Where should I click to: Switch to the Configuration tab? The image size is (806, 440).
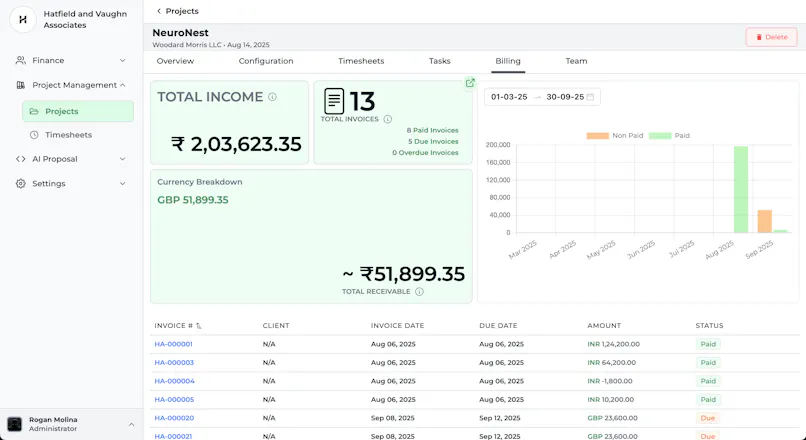(x=266, y=61)
